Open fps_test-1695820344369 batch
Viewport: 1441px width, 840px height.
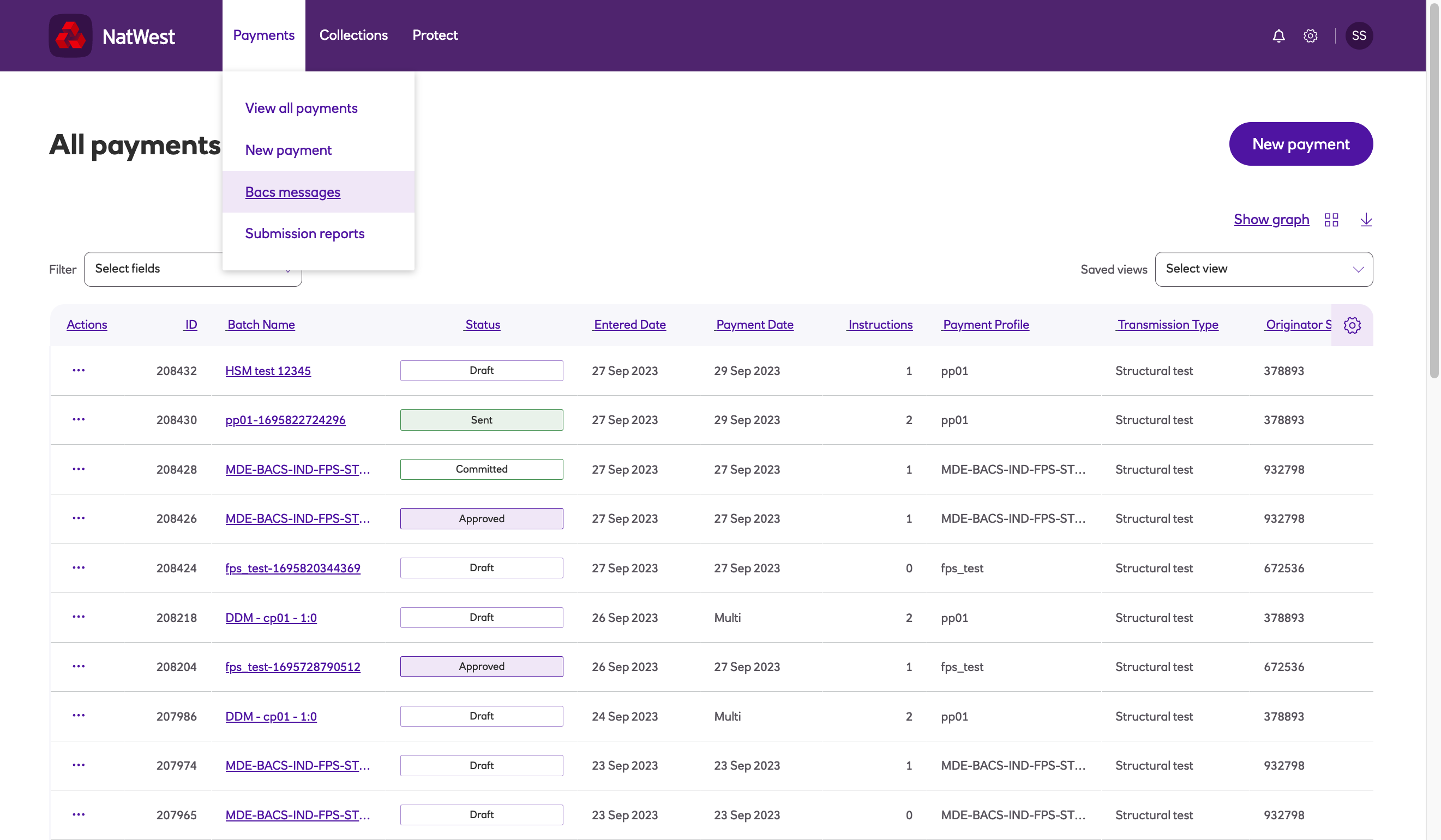(x=293, y=569)
